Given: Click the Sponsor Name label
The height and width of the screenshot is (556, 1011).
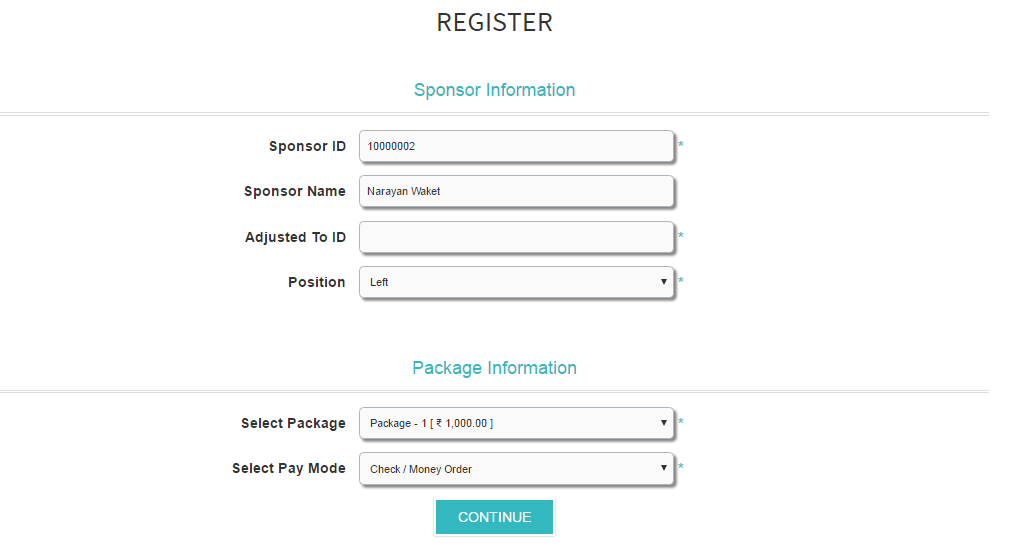Looking at the screenshot, I should point(295,191).
